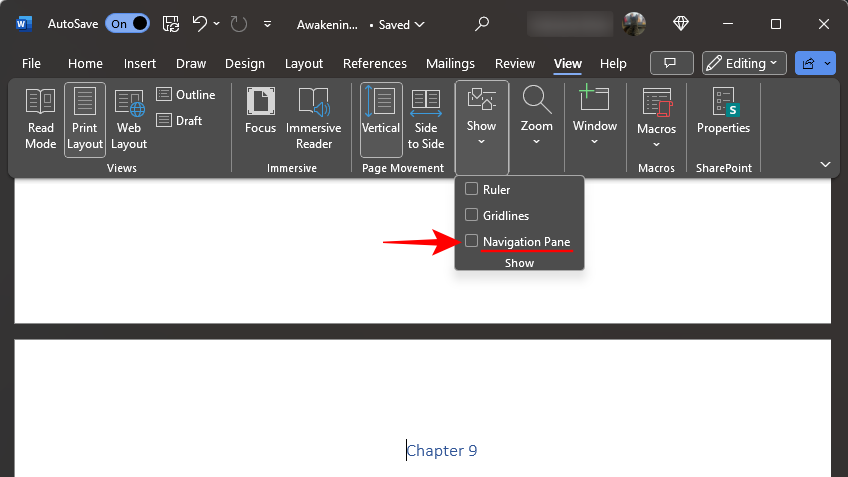This screenshot has height=477, width=848.
Task: Check the Gridlines option
Action: [x=472, y=215]
